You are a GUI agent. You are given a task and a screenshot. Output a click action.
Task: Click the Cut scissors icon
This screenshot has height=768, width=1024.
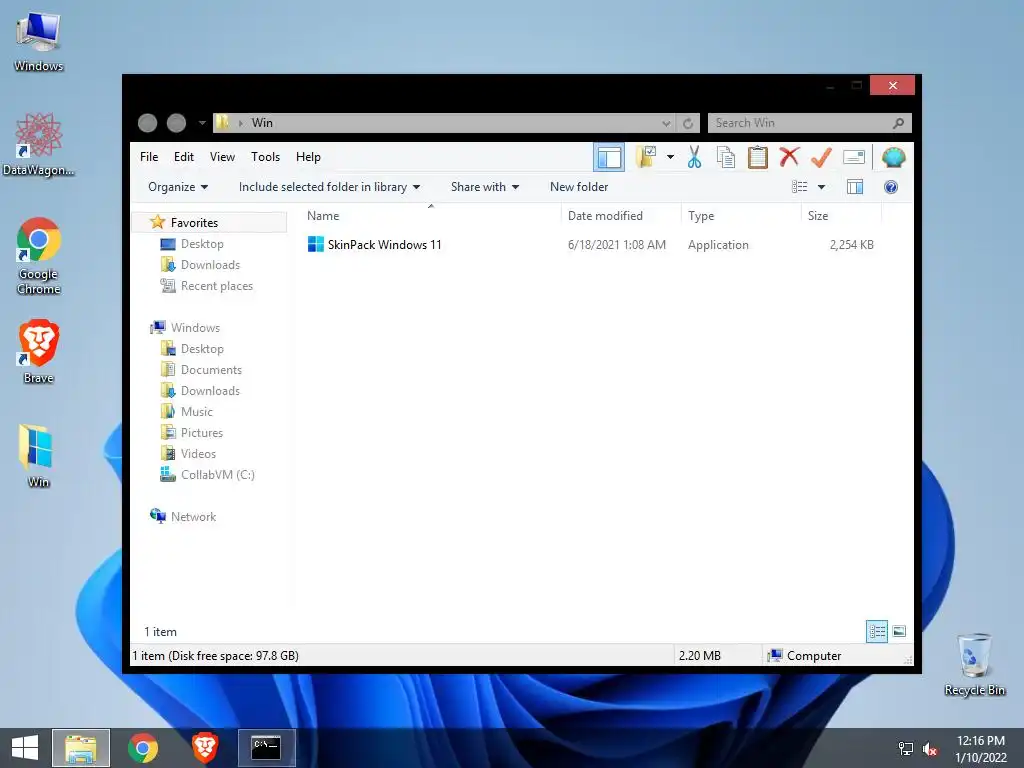coord(694,157)
